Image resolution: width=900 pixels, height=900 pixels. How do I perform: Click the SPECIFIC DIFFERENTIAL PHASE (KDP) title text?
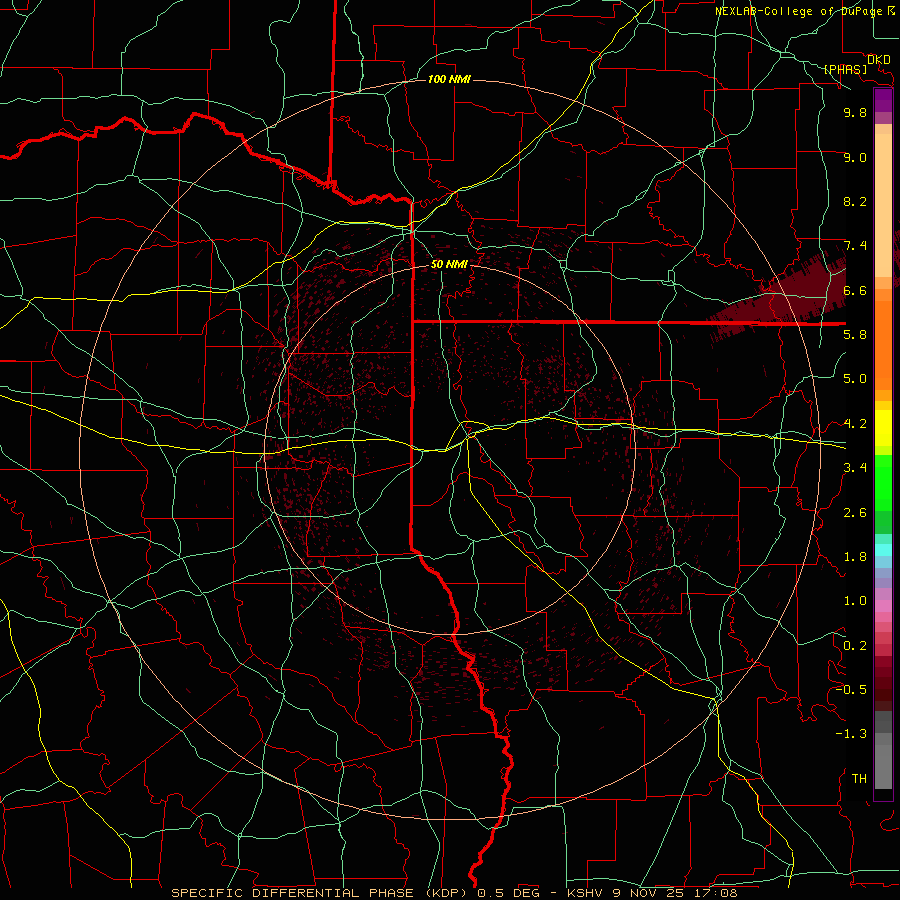click(x=320, y=893)
